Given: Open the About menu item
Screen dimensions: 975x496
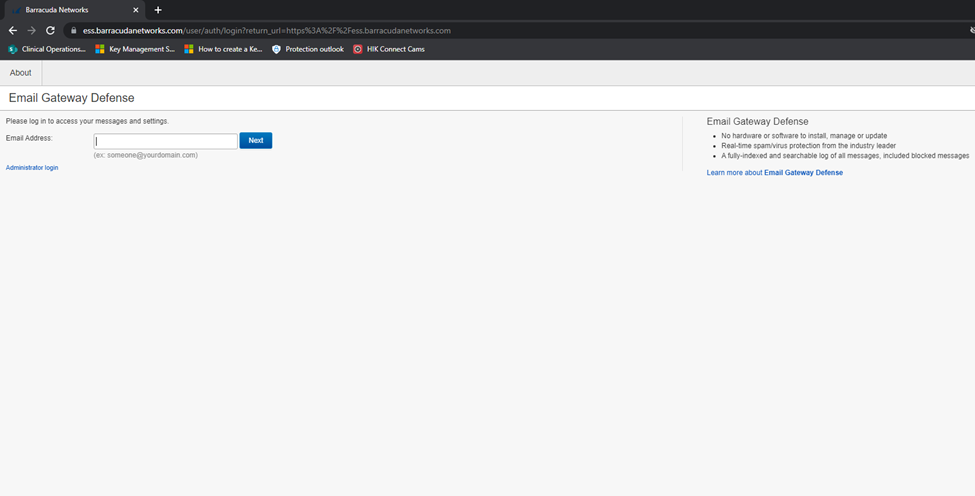Looking at the screenshot, I should [21, 73].
